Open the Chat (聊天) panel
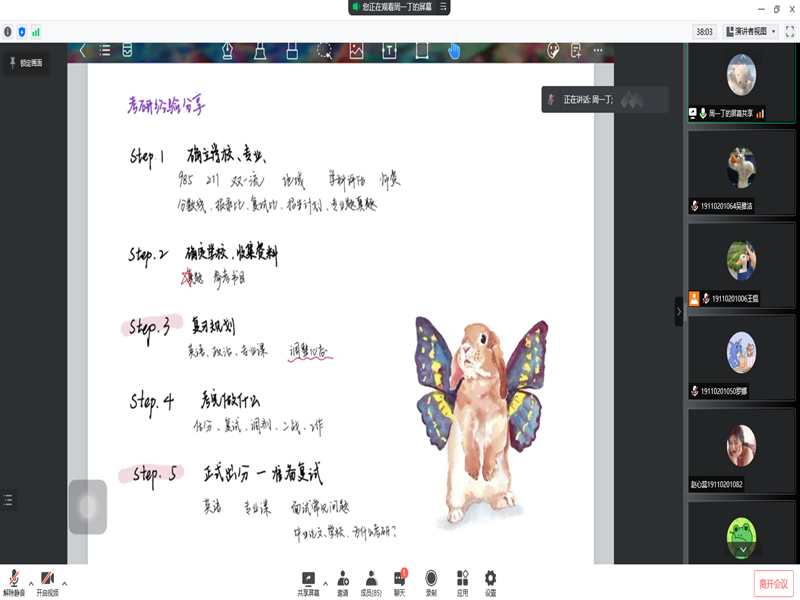This screenshot has height=600, width=800. click(399, 581)
